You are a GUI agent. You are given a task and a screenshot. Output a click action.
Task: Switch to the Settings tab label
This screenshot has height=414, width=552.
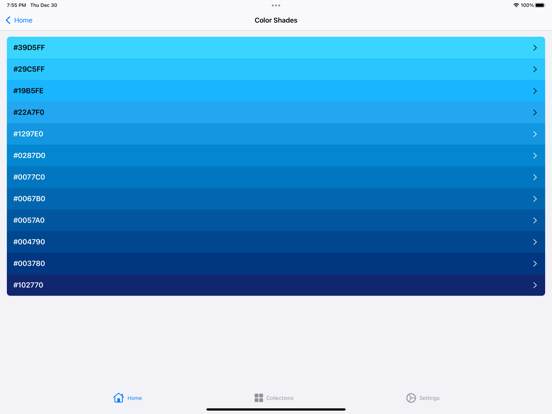429,398
